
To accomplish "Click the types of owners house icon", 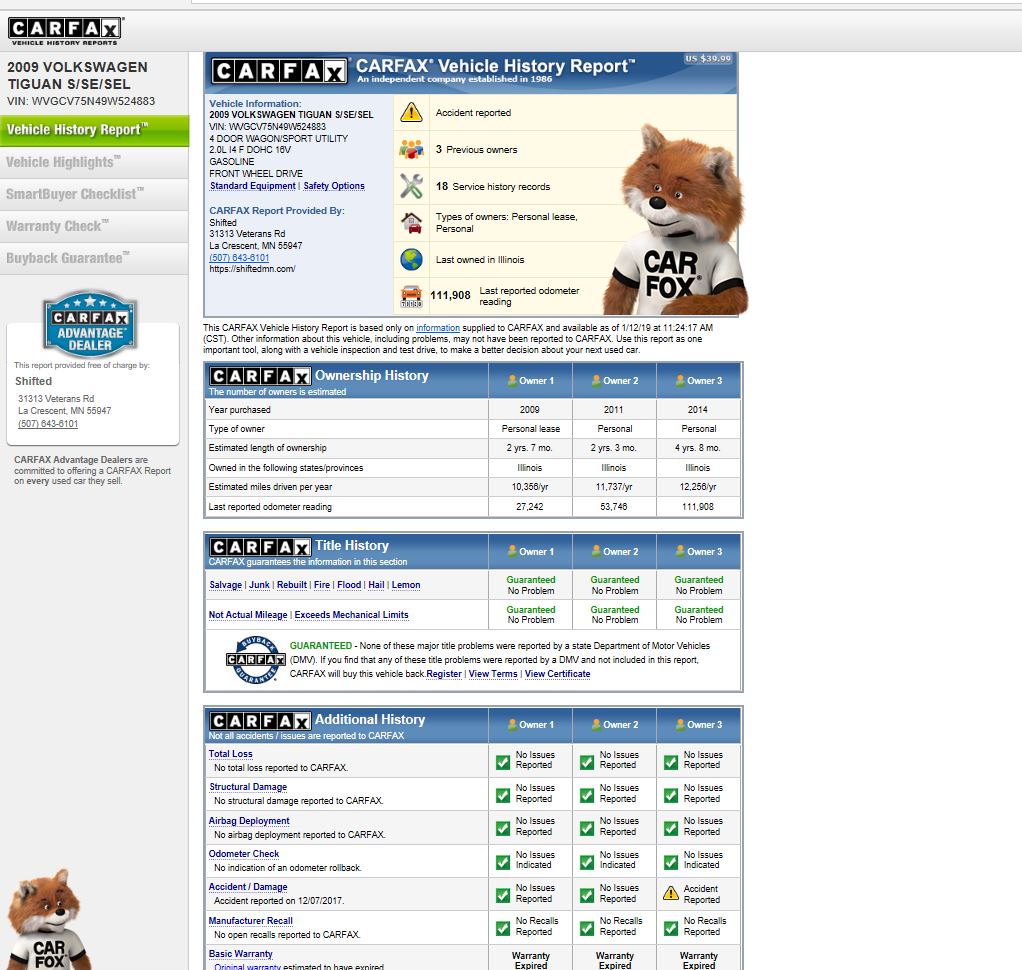I will point(411,223).
